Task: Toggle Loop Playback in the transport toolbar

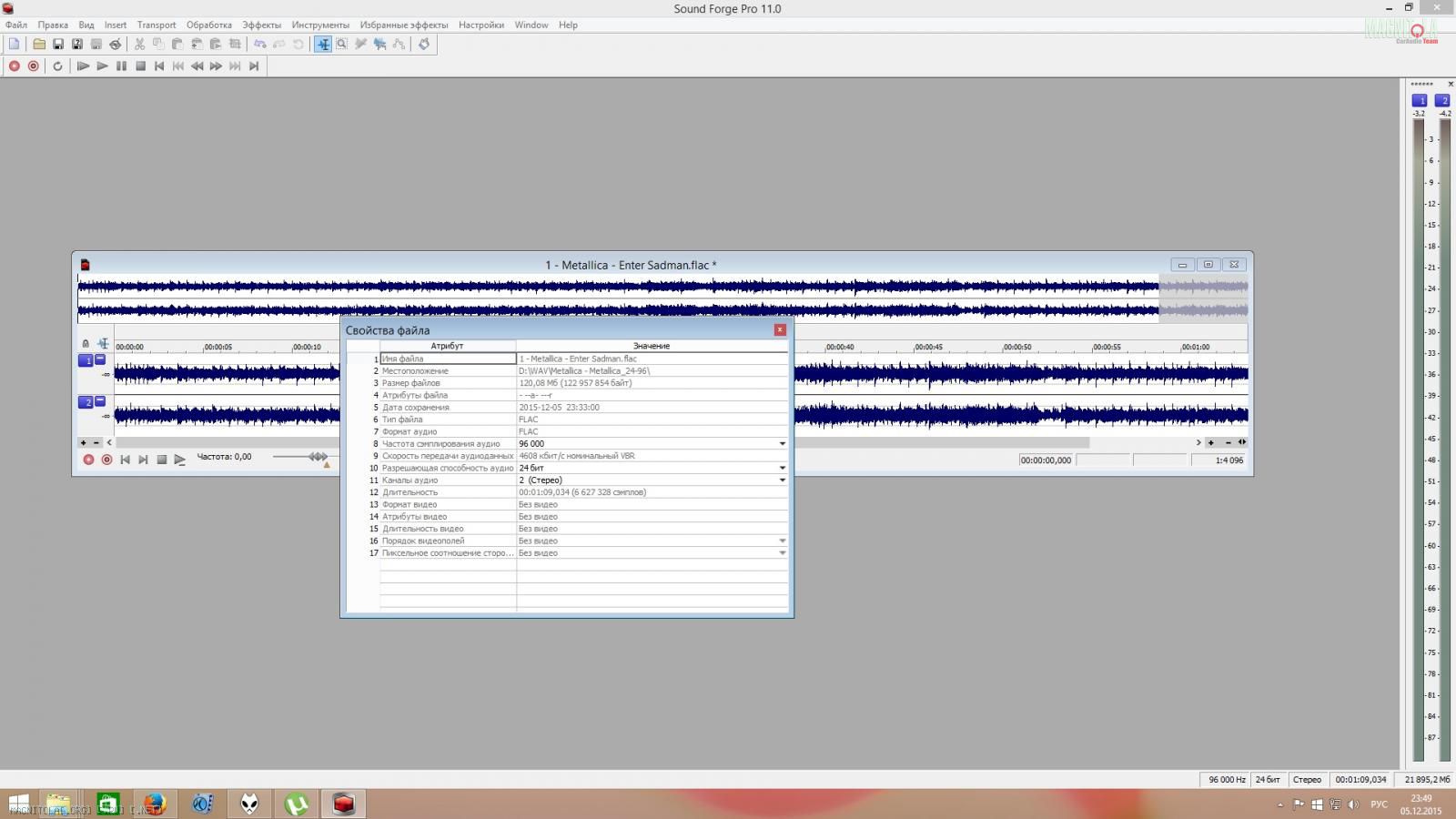Action: 57,66
